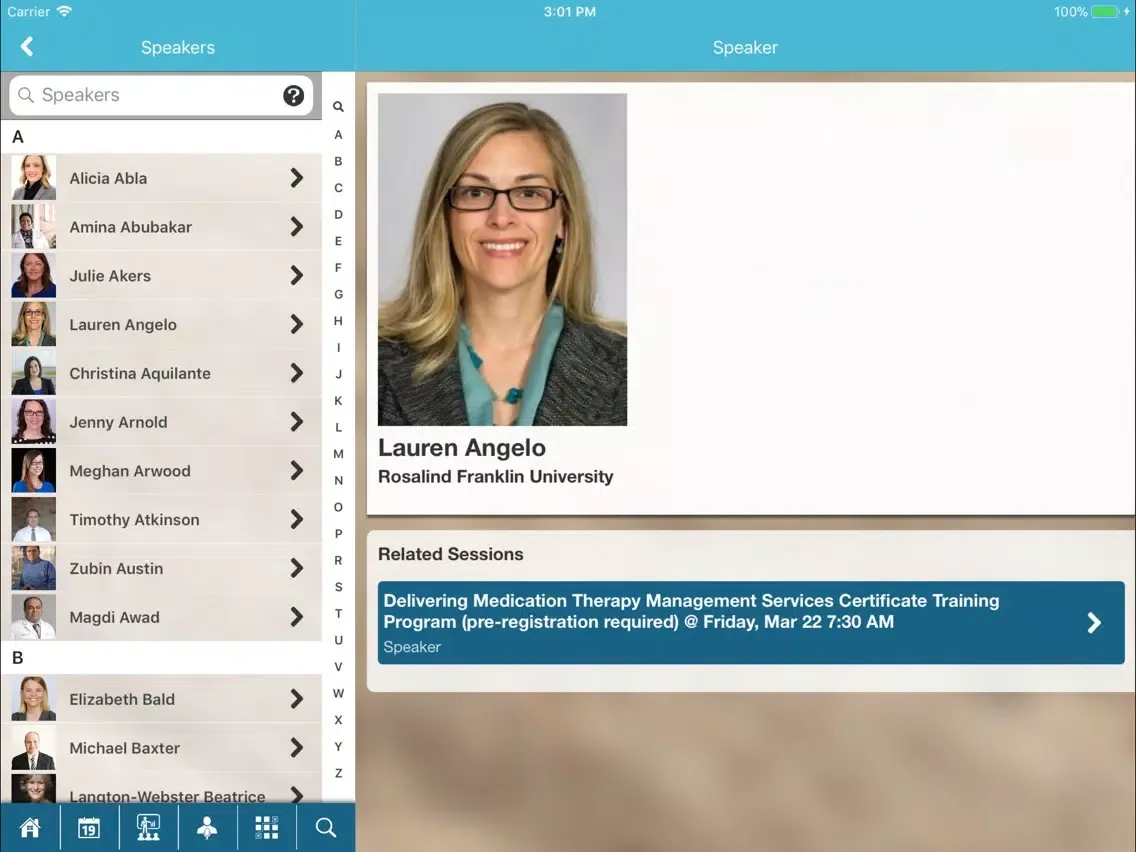Jump to letter B in index
This screenshot has height=852, width=1136.
(338, 162)
